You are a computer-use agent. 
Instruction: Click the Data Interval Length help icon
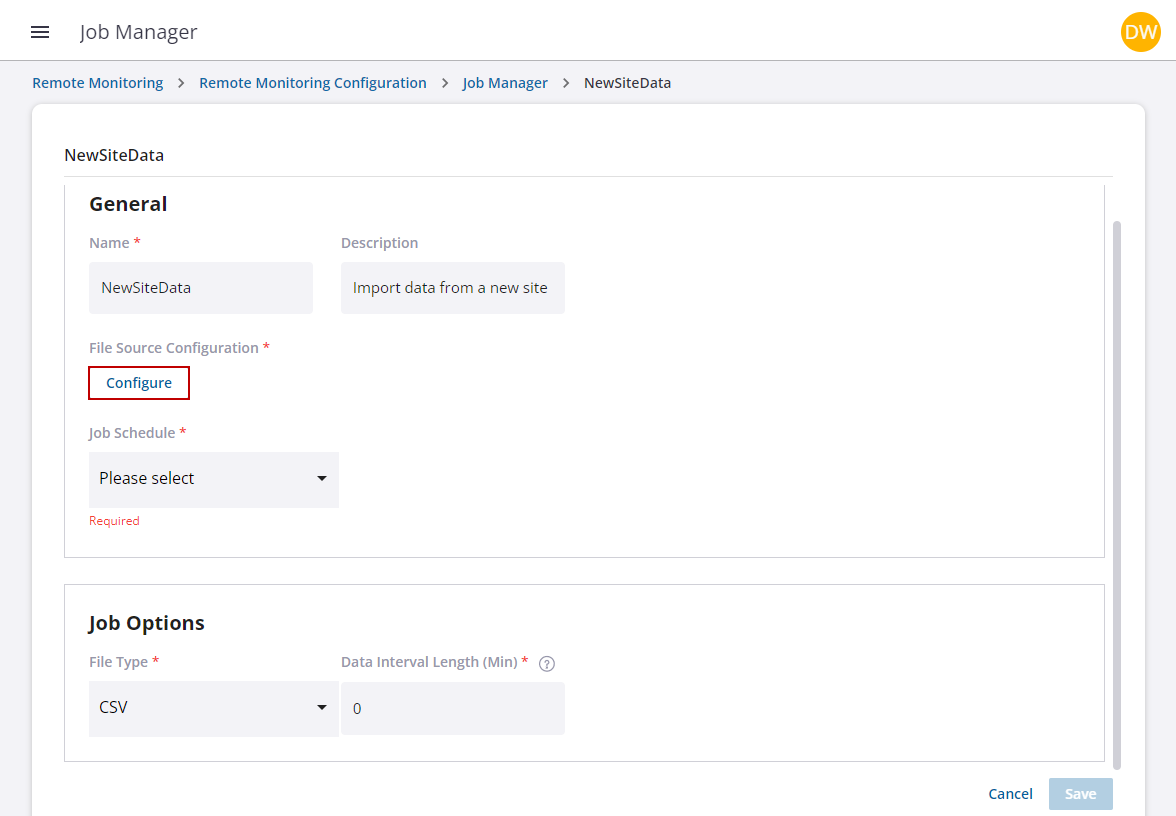[546, 663]
